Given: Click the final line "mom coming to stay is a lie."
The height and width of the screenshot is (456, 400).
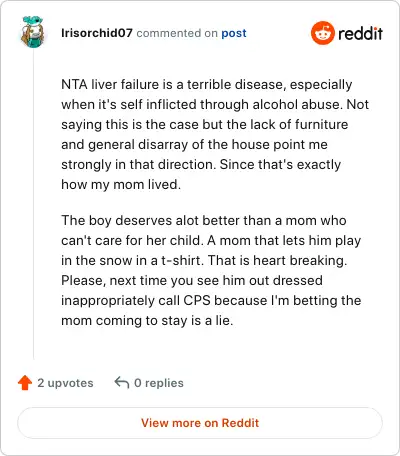Looking at the screenshot, I should (147, 321).
